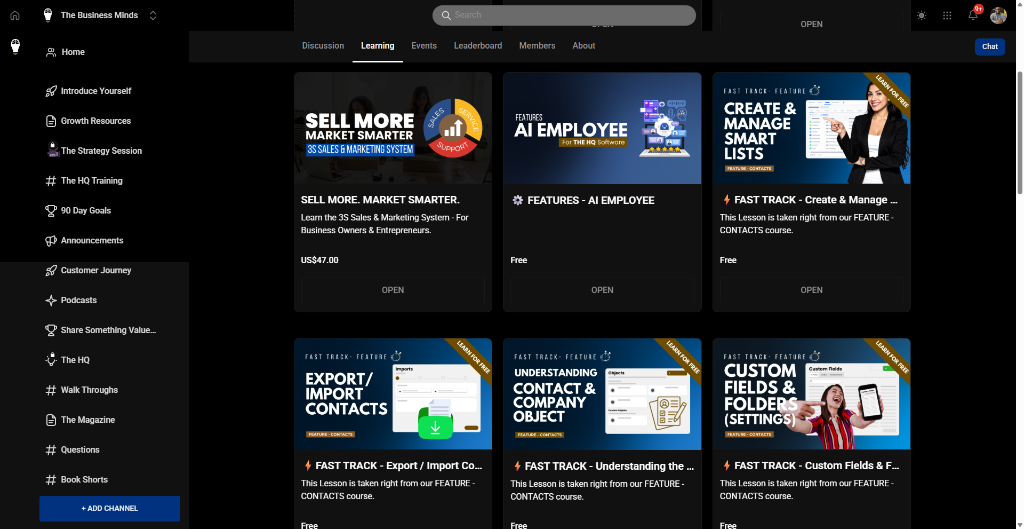This screenshot has height=529, width=1024.
Task: Click Create & Manage Smart Lists thumbnail
Action: click(812, 128)
